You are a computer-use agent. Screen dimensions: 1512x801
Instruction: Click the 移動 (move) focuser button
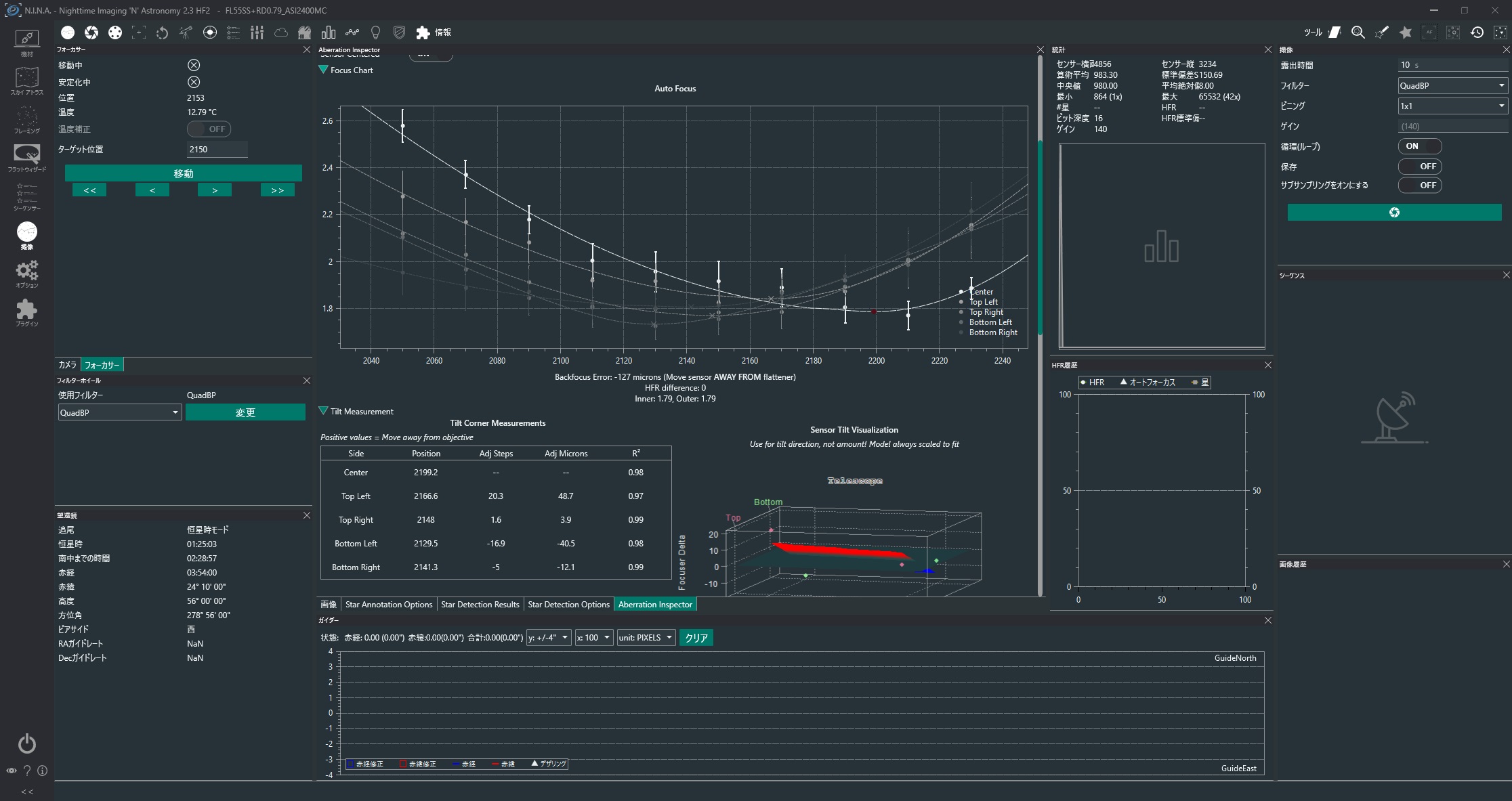(184, 173)
